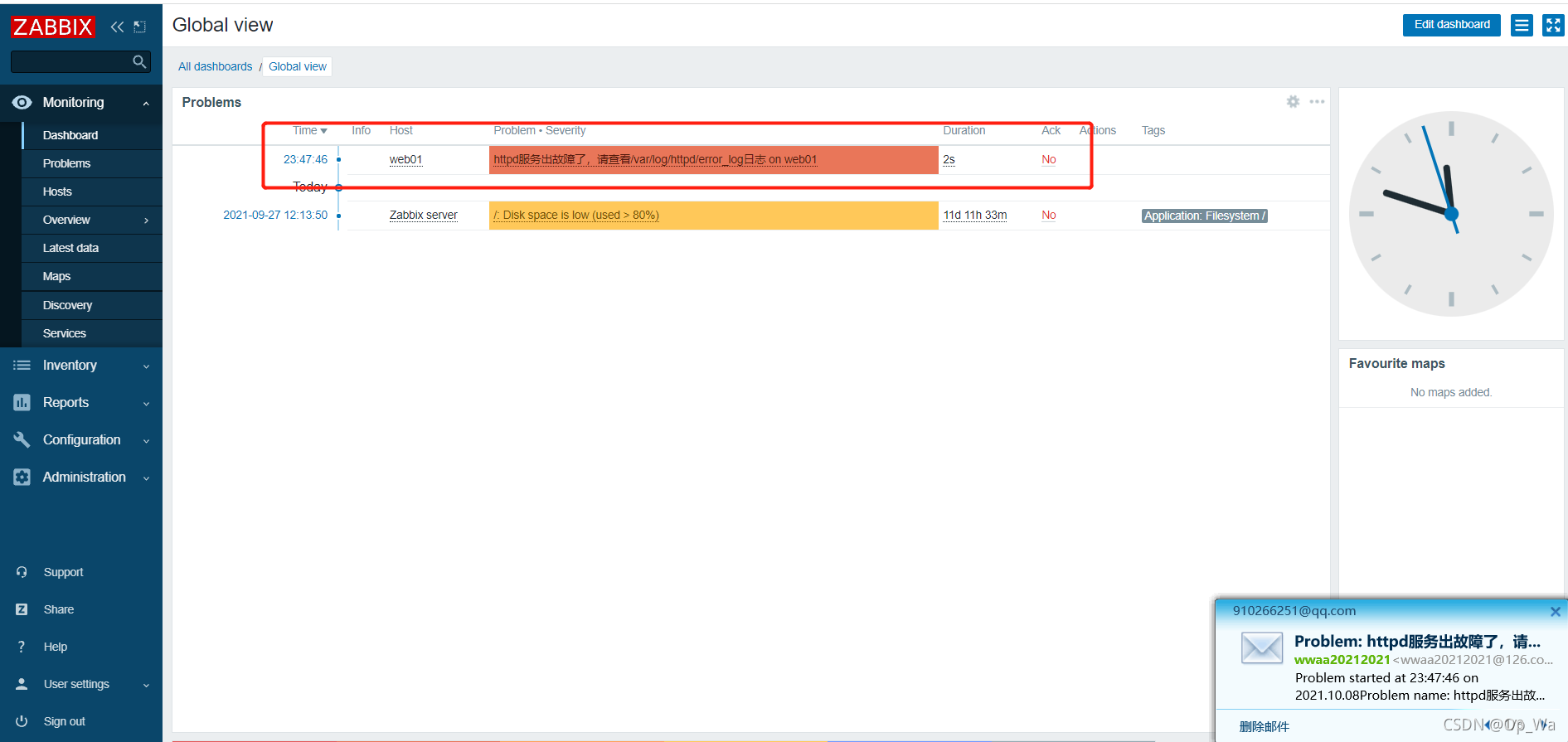Click the delete mail link in popup
The height and width of the screenshot is (742, 1568).
click(x=1264, y=726)
